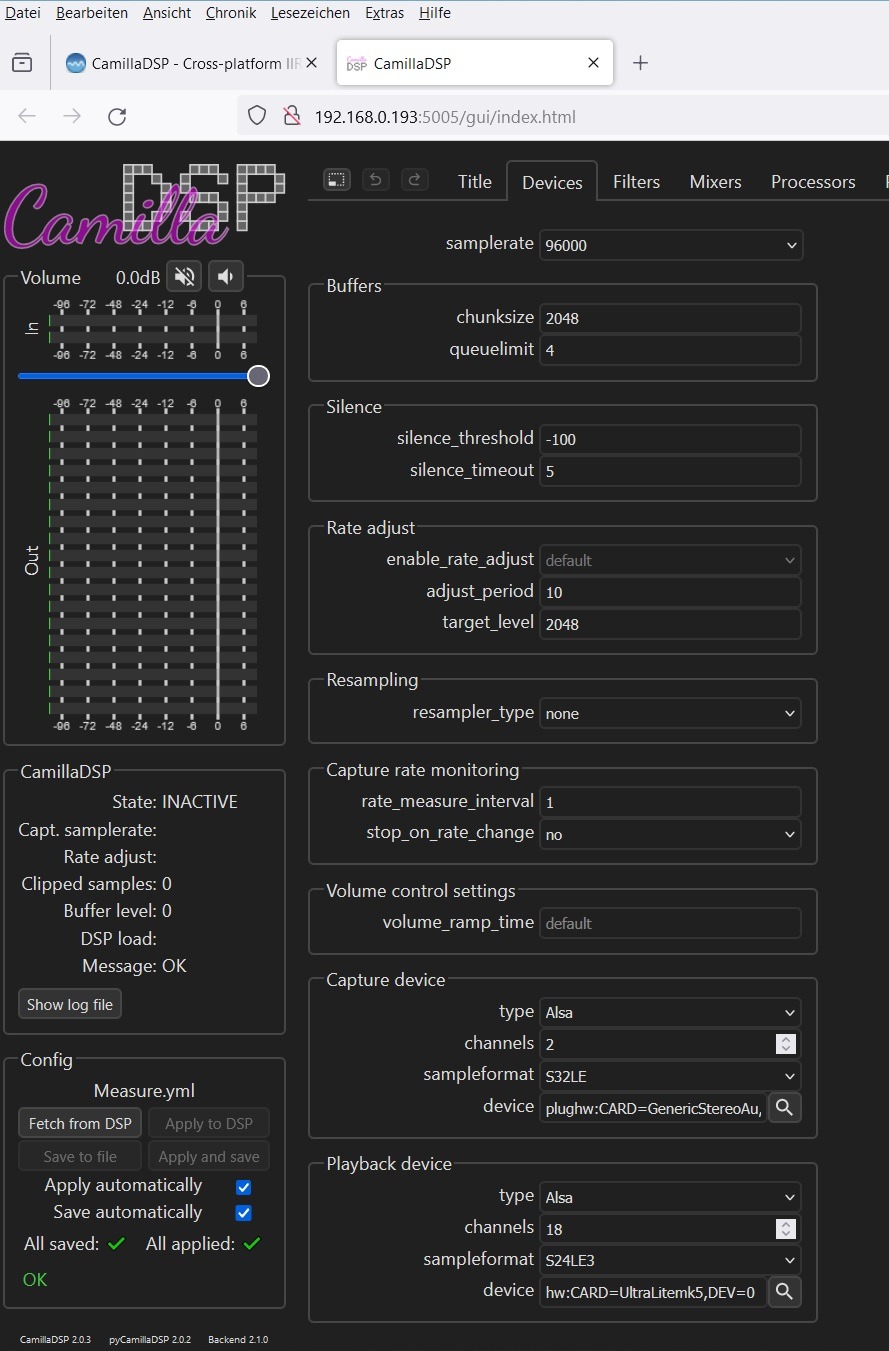
Task: Click Save to file button
Action: click(80, 1156)
